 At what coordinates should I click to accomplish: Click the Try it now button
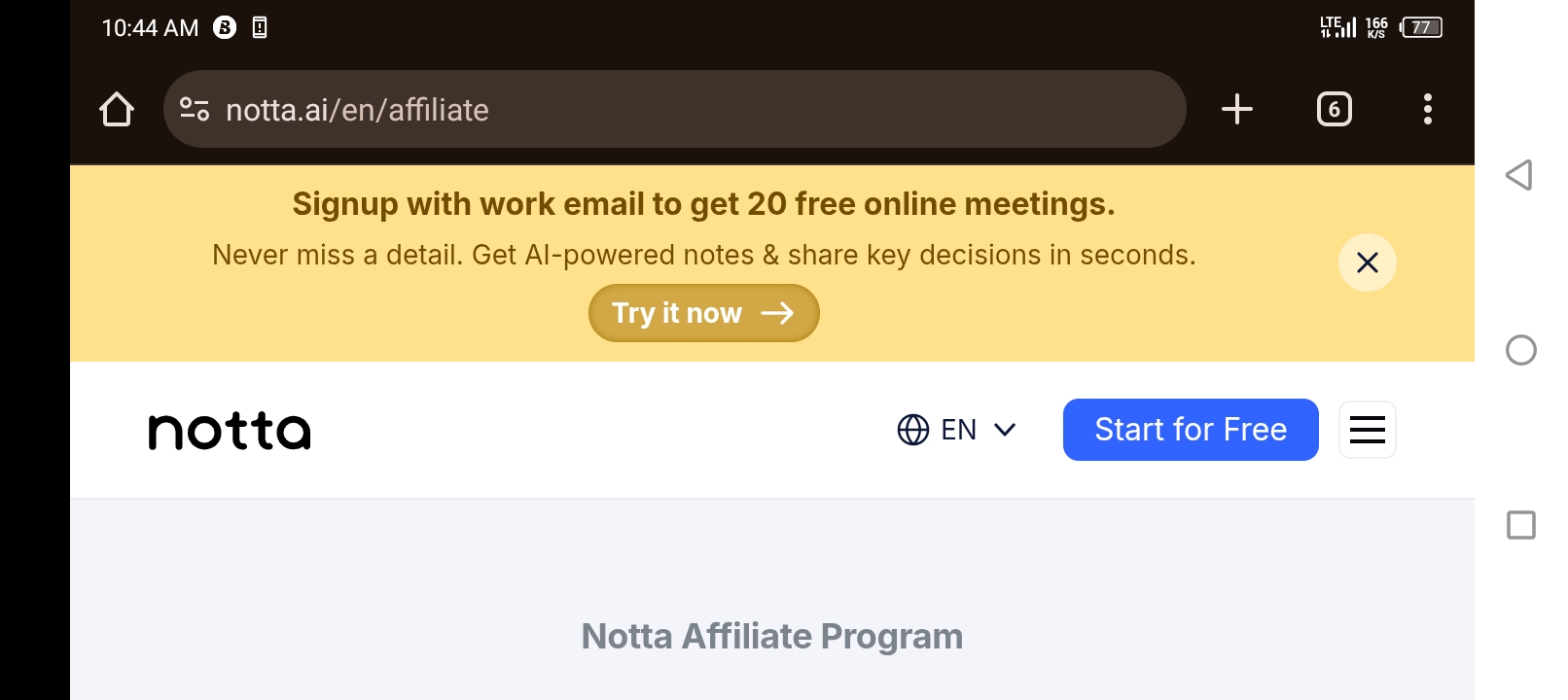click(x=703, y=313)
